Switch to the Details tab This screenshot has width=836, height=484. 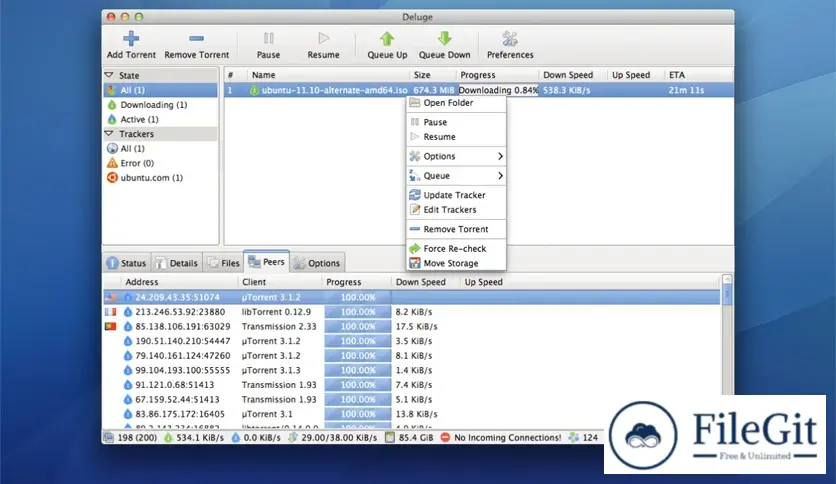click(177, 263)
